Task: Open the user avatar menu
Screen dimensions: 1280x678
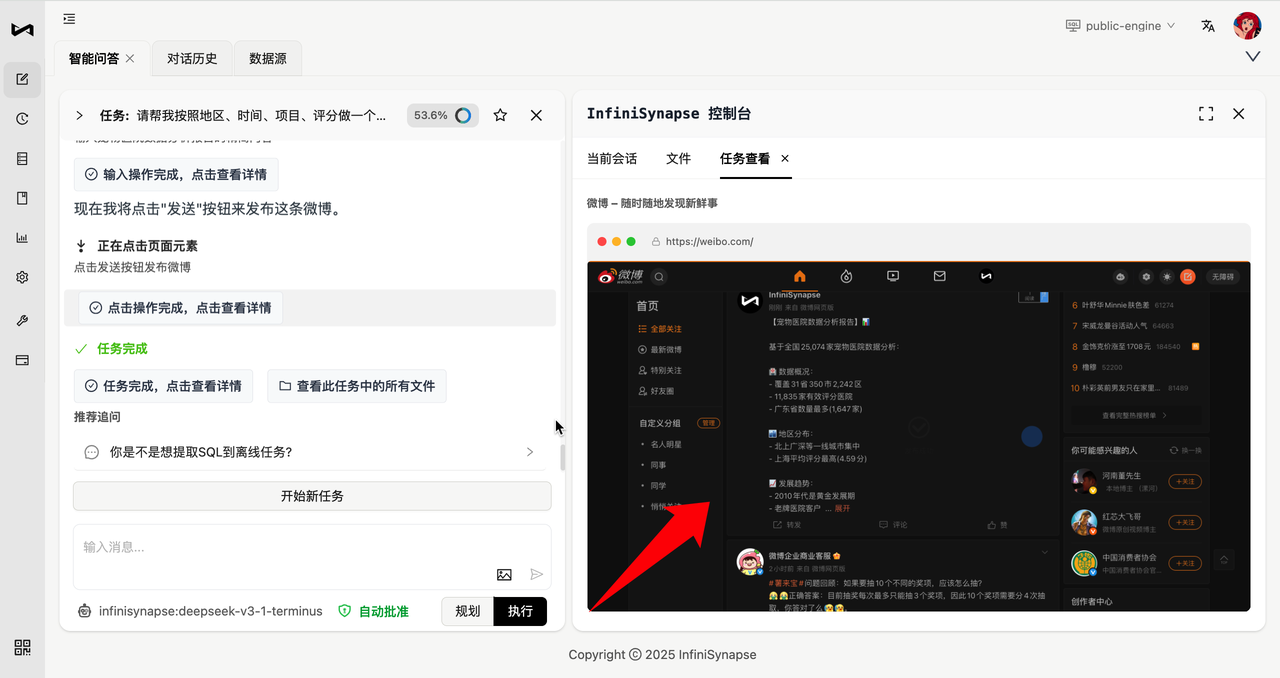Action: (1247, 25)
